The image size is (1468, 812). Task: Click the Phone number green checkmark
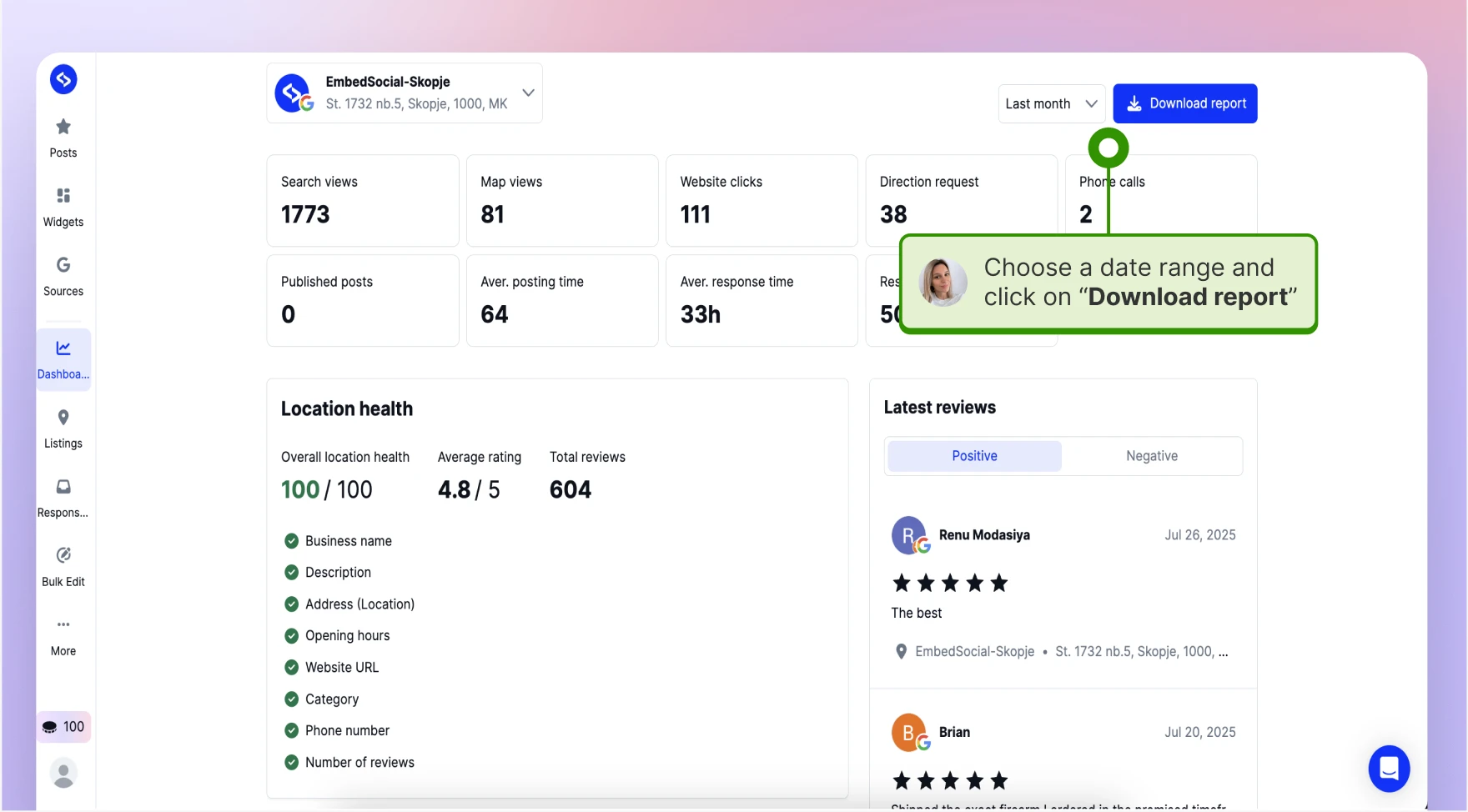[291, 730]
